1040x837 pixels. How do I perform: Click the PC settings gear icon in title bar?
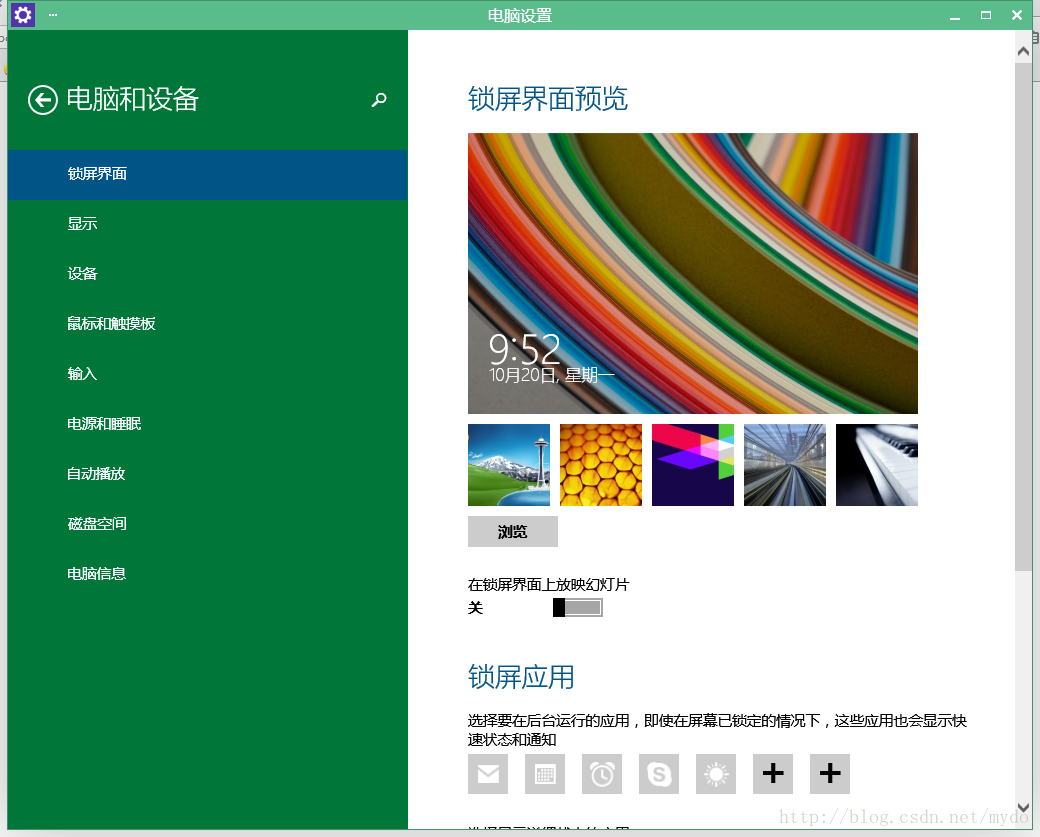pyautogui.click(x=23, y=15)
